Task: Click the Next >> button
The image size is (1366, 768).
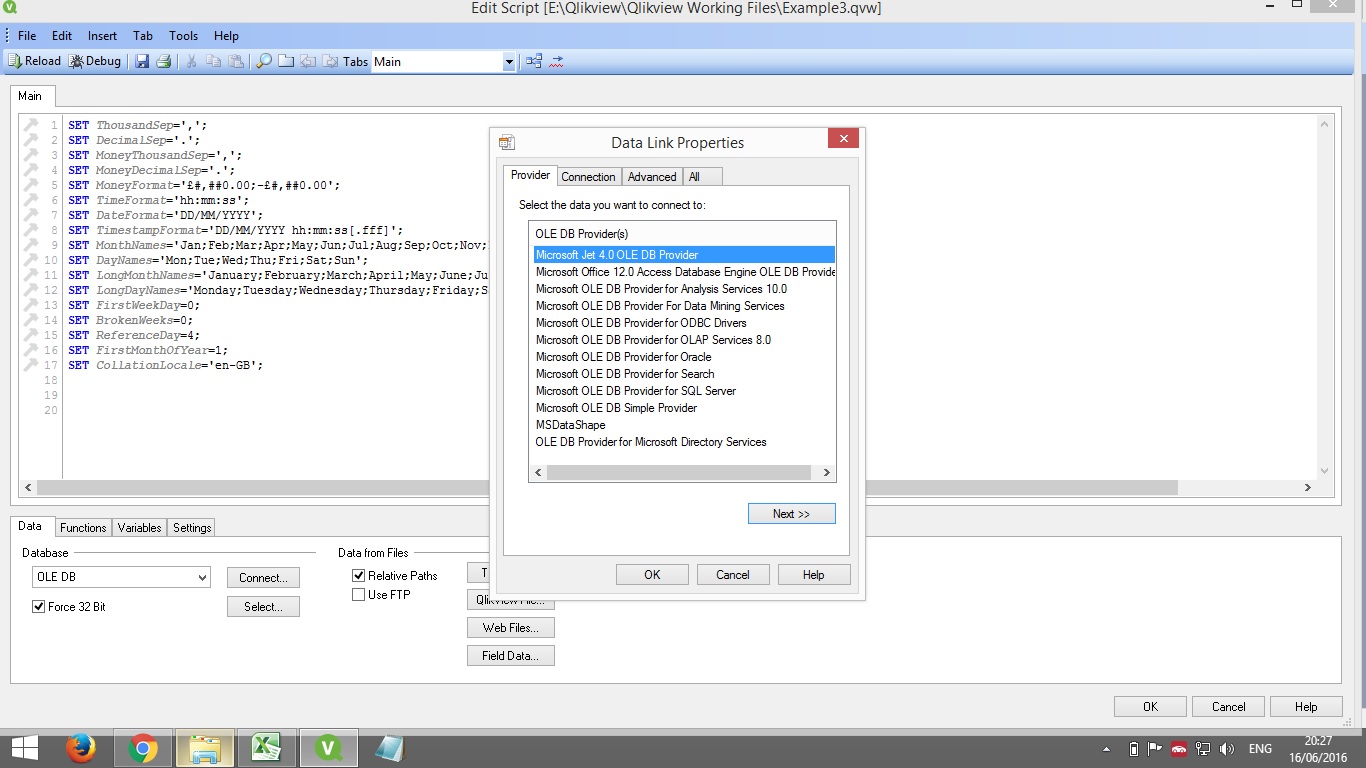Action: 791,514
